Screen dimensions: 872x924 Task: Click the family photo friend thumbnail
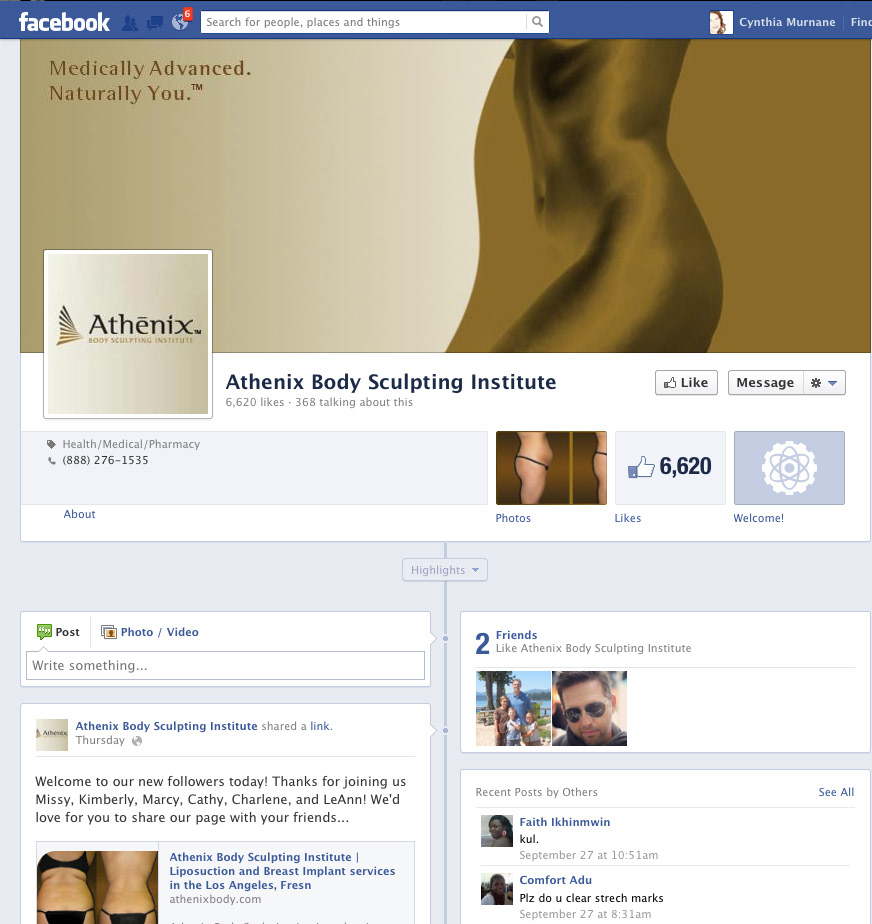pos(513,708)
